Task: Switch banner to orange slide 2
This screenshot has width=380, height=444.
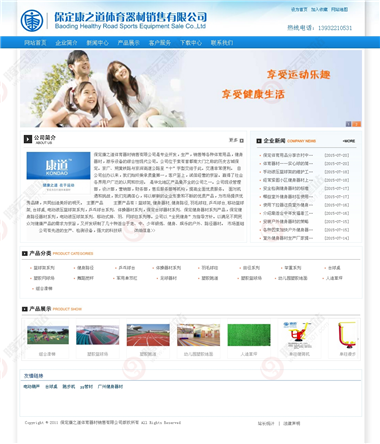Action: (357, 124)
